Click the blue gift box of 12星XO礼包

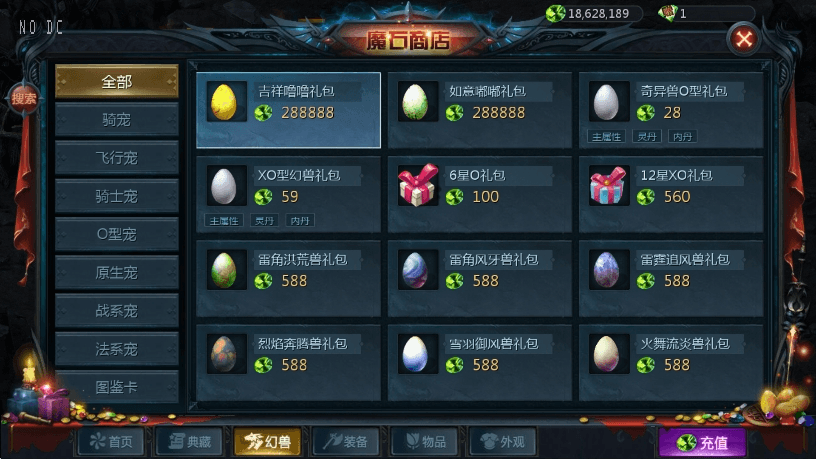pos(607,186)
